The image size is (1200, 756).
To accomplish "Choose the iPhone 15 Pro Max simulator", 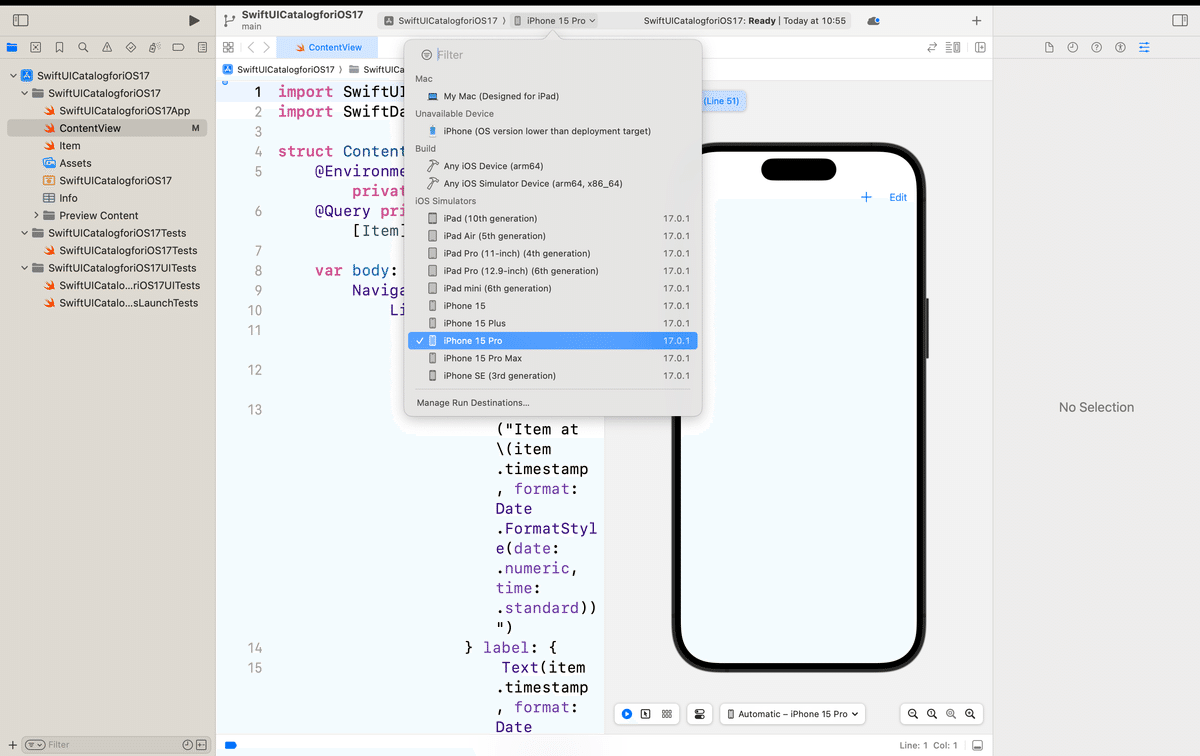I will [553, 358].
